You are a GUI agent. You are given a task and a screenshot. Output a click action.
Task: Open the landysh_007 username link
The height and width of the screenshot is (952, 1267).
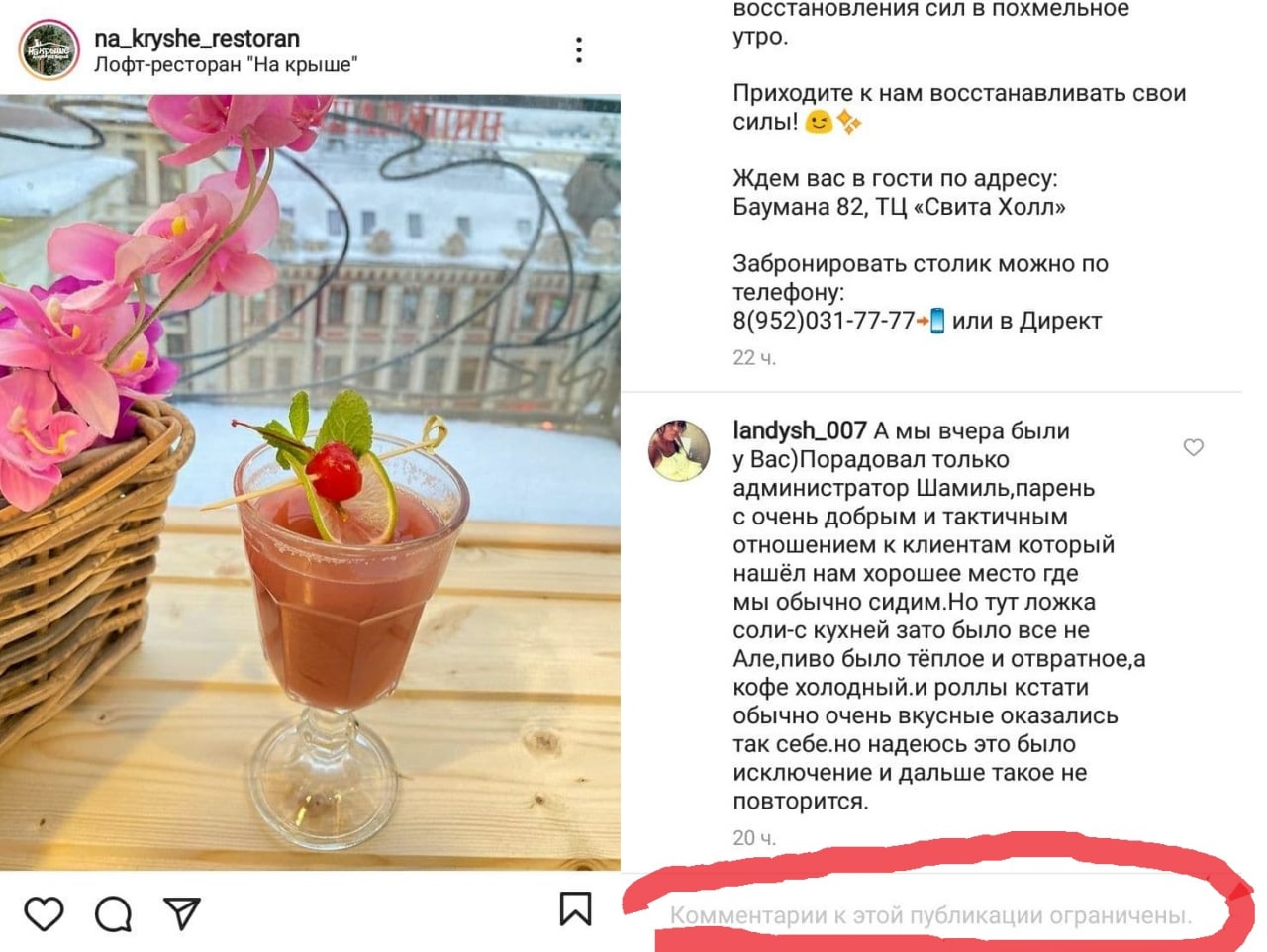pyautogui.click(x=800, y=430)
